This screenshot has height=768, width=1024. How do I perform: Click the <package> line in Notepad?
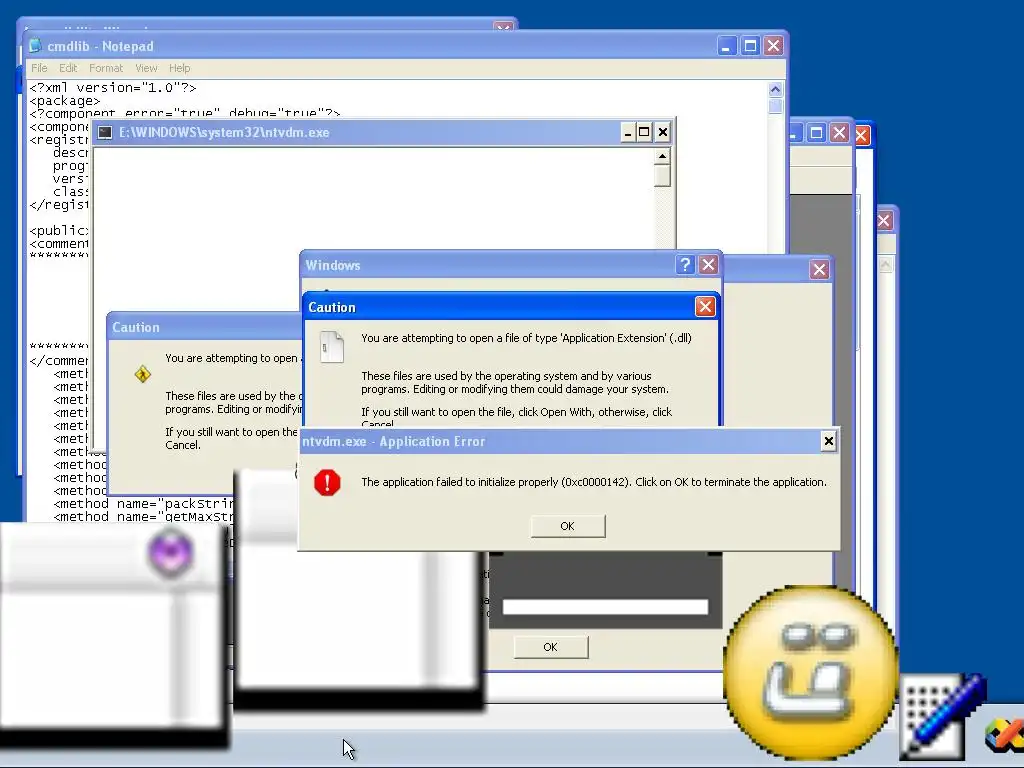pos(65,101)
